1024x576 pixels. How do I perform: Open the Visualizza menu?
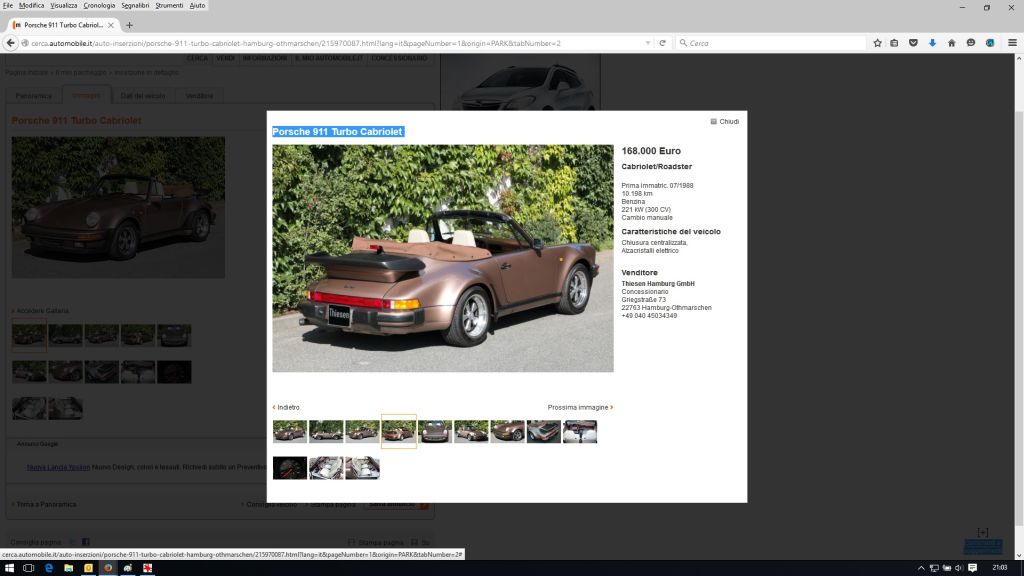pyautogui.click(x=64, y=5)
